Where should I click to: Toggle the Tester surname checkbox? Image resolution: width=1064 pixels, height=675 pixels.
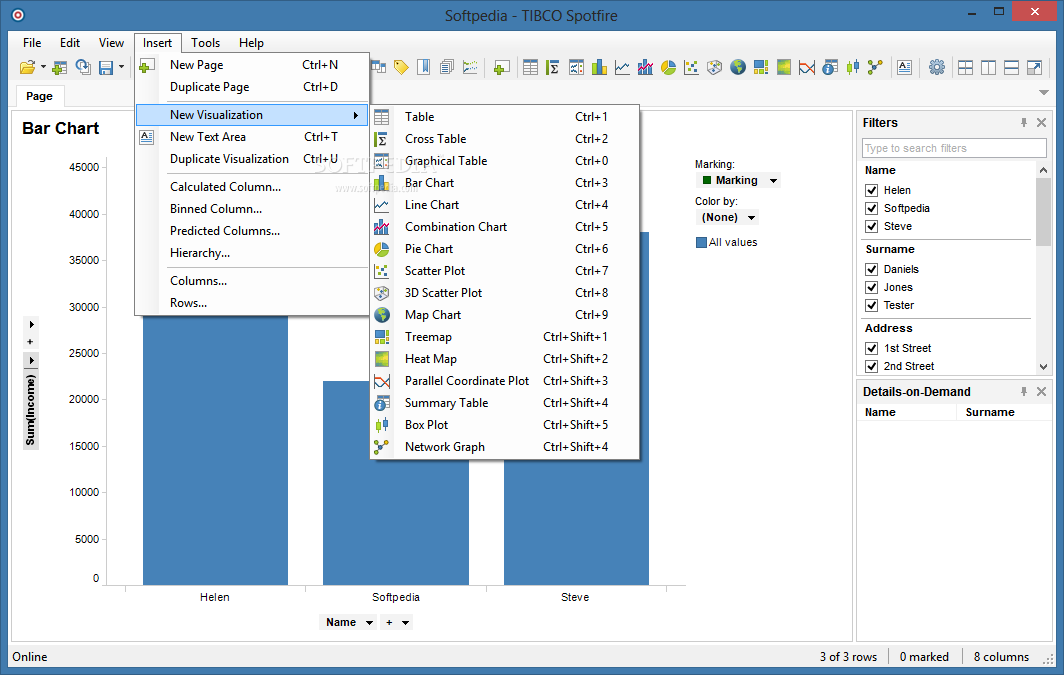(871, 305)
